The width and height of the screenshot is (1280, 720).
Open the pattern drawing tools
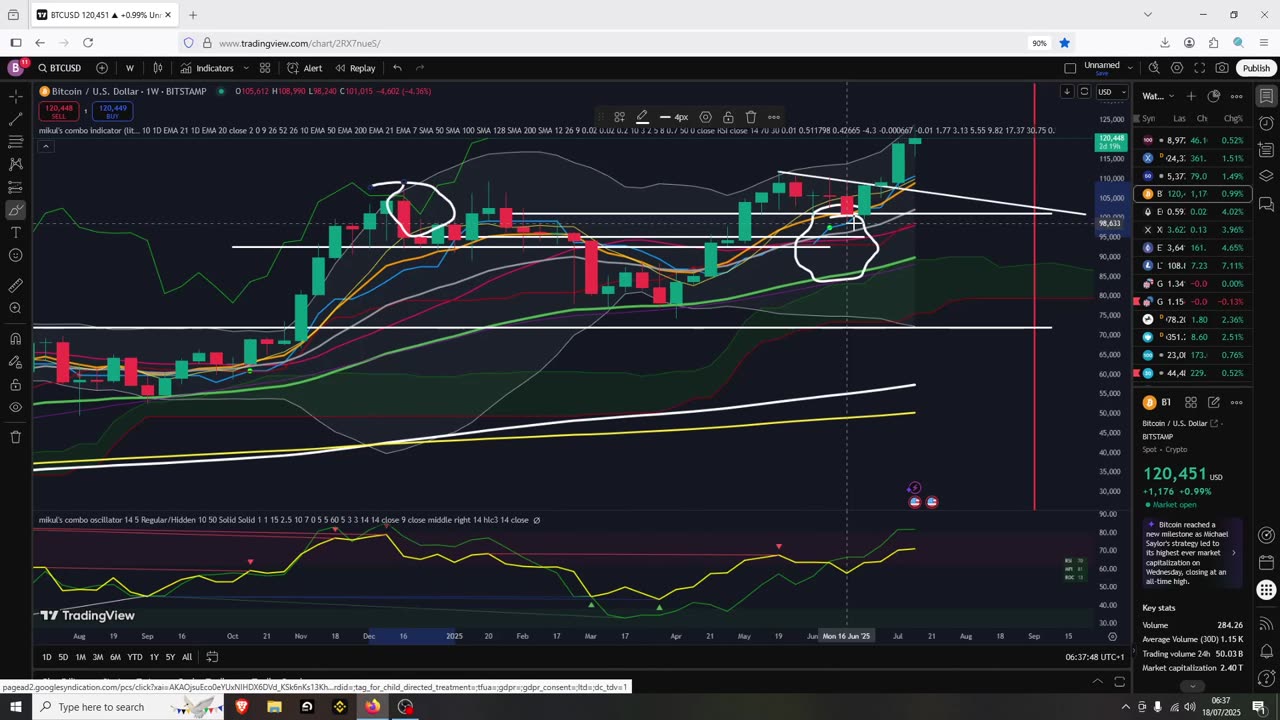[x=15, y=165]
